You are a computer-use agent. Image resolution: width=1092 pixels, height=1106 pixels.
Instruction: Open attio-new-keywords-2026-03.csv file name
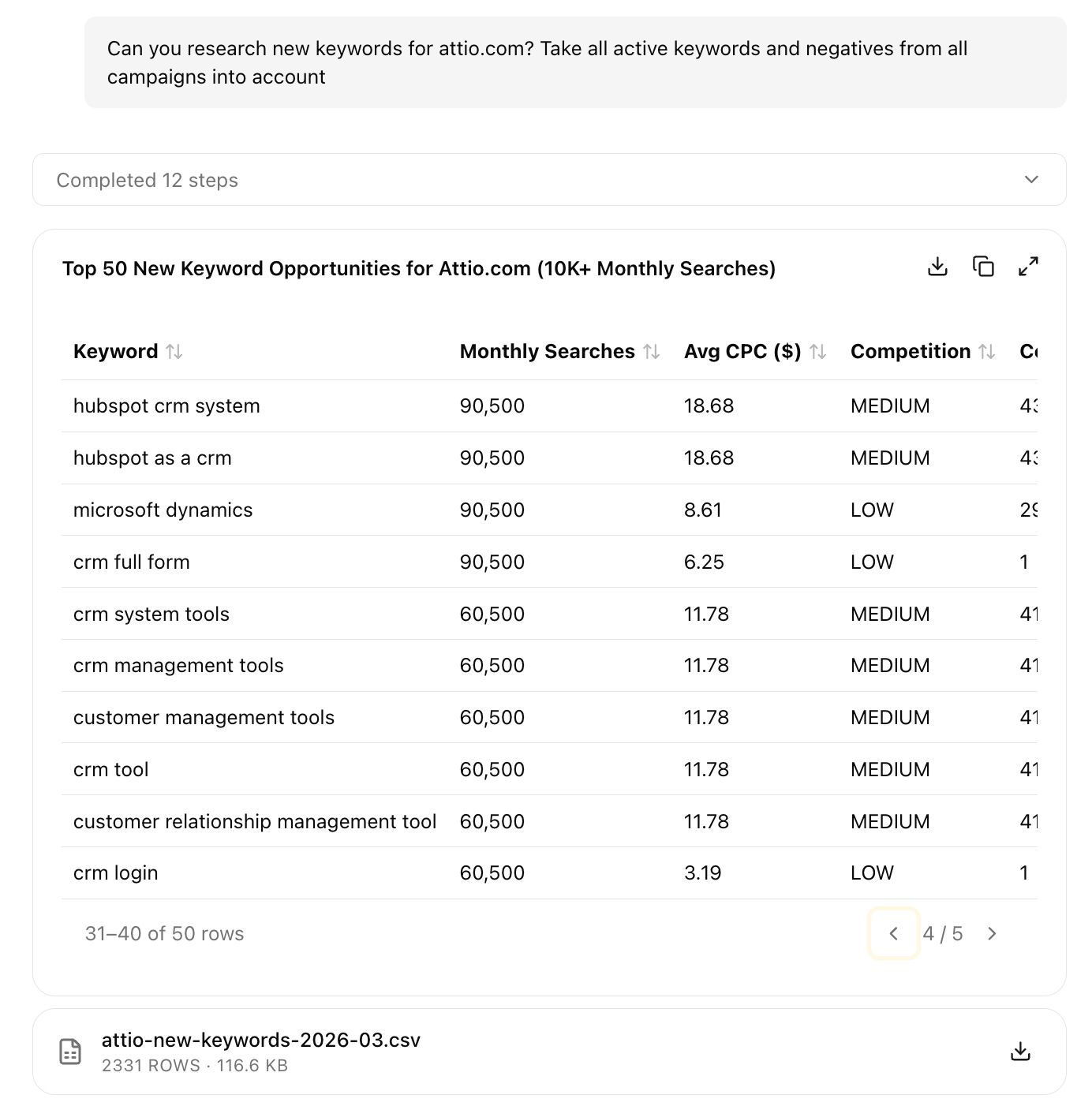pos(260,1041)
